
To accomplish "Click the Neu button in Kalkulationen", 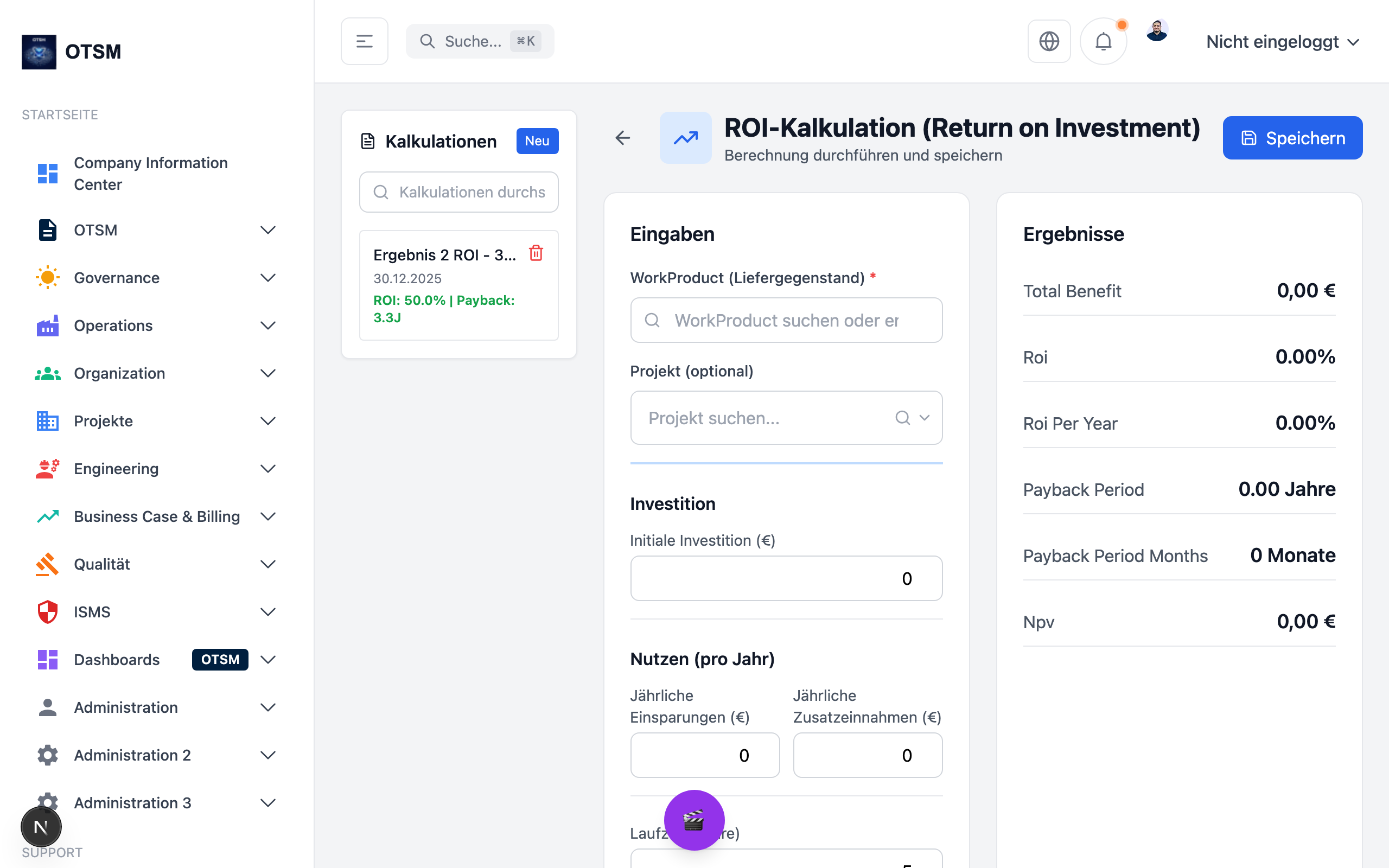I will pyautogui.click(x=537, y=141).
